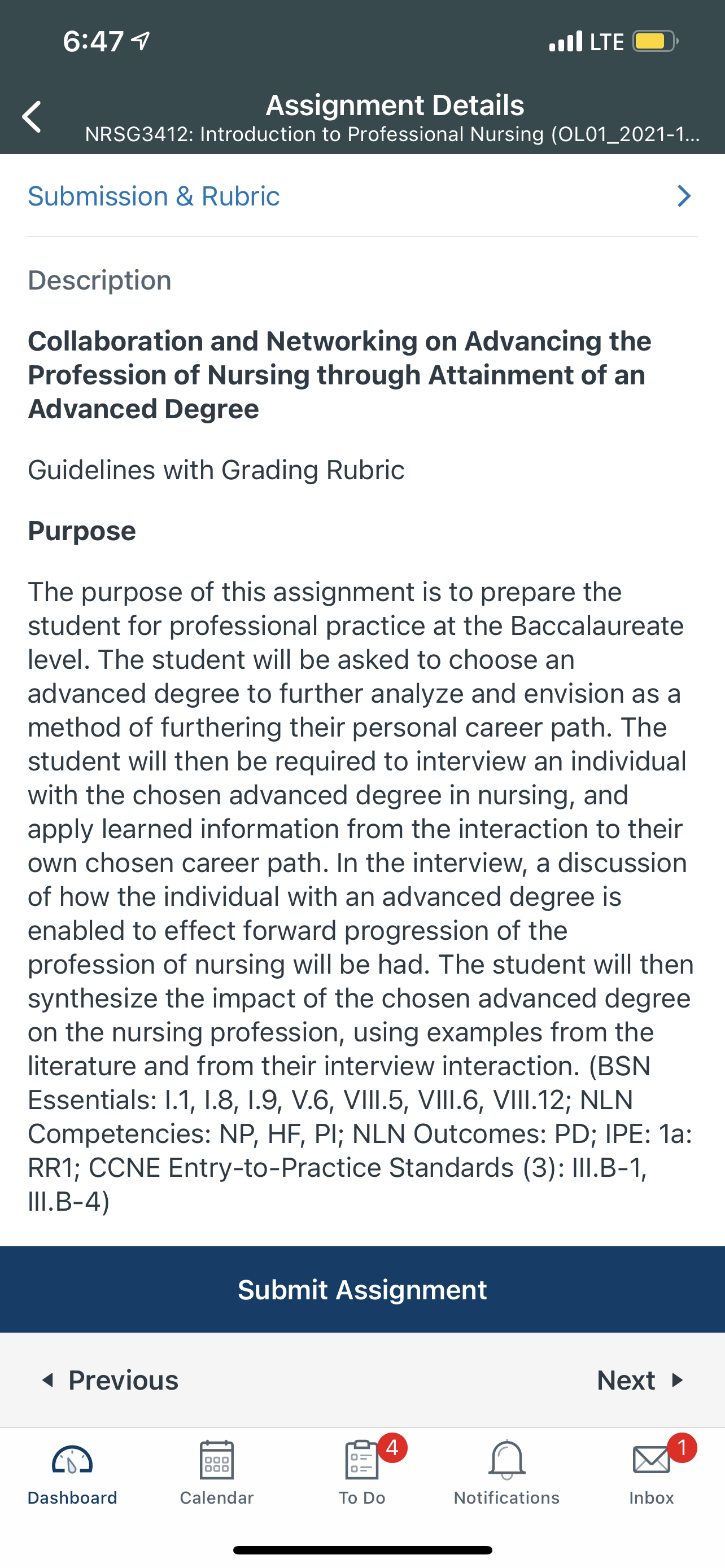
Task: Select the Calendar tab label
Action: (x=217, y=1497)
